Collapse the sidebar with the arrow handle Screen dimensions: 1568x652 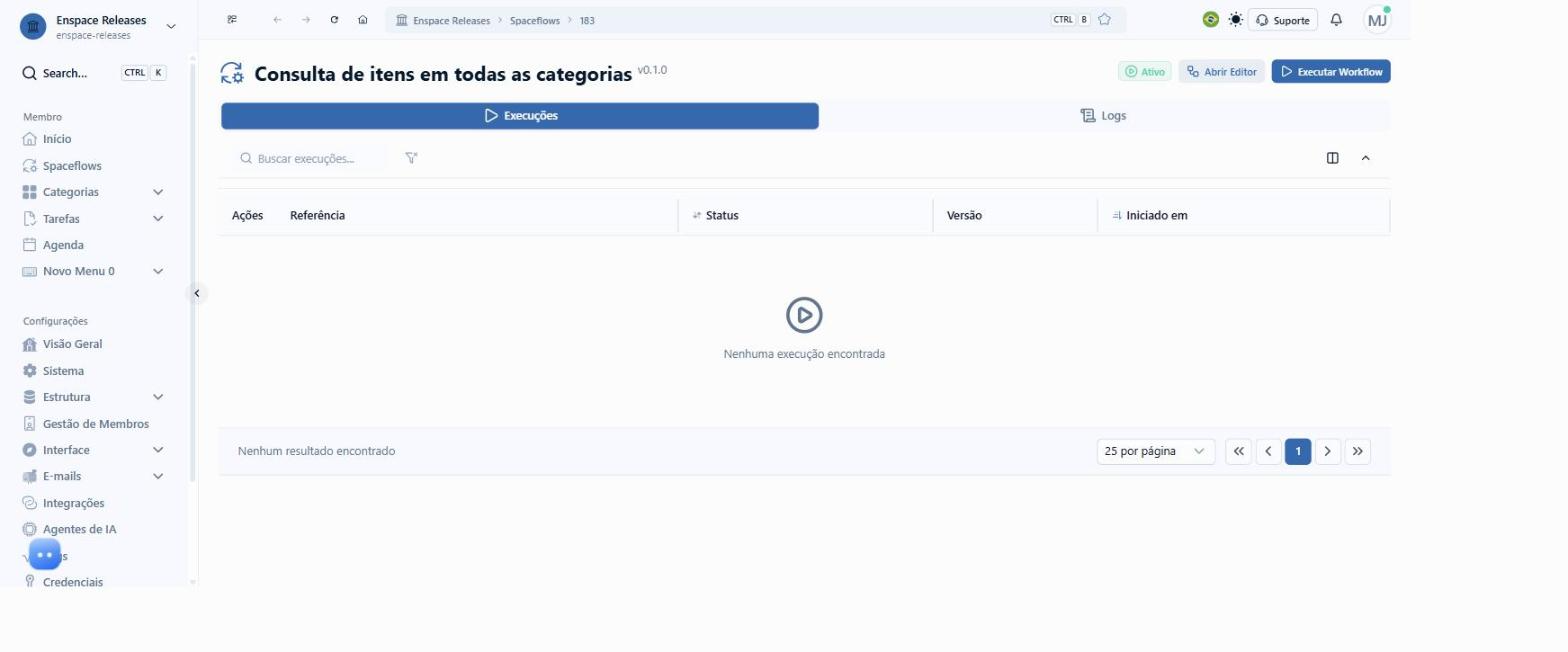(x=197, y=293)
